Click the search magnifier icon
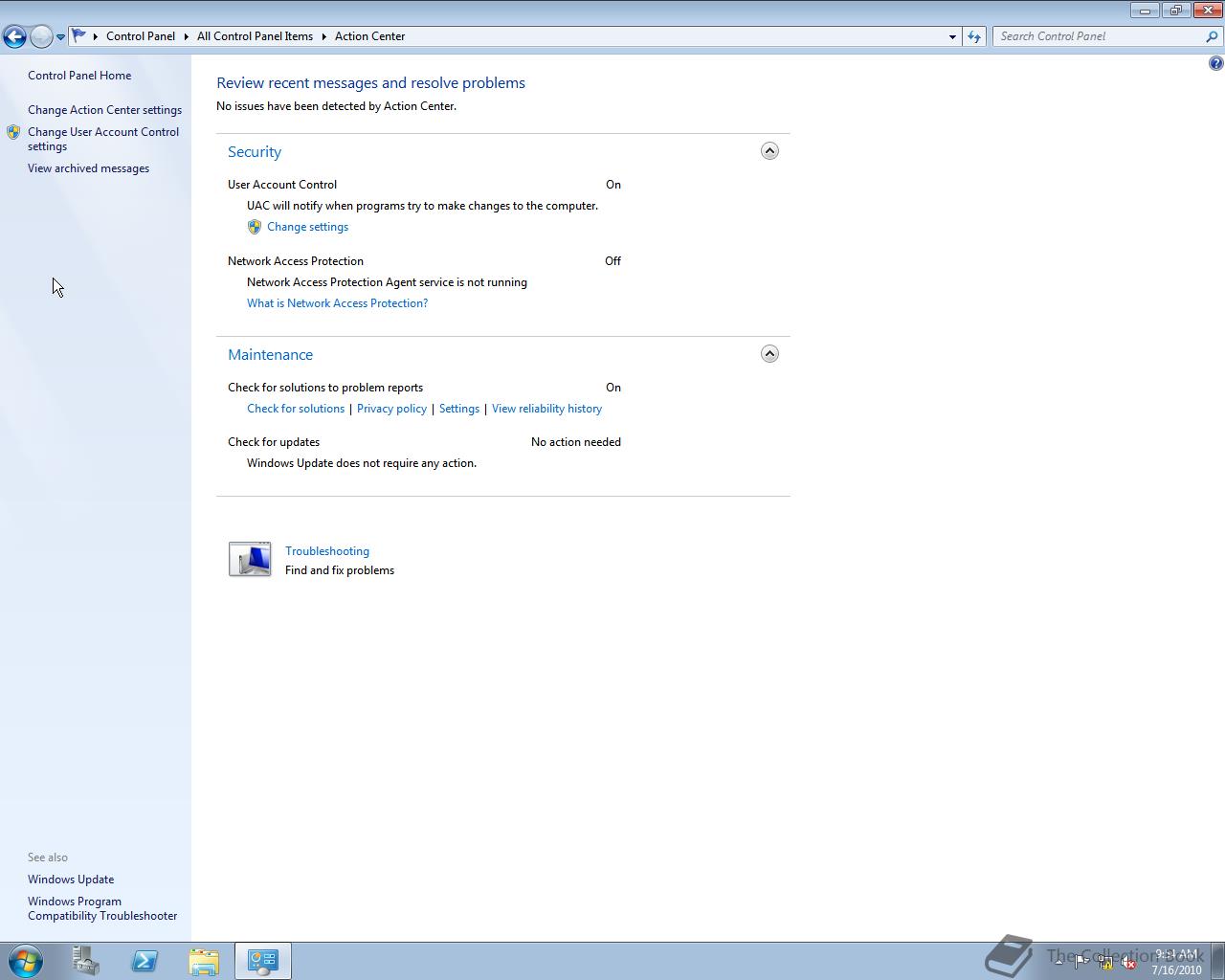The image size is (1225, 980). coord(1213,36)
